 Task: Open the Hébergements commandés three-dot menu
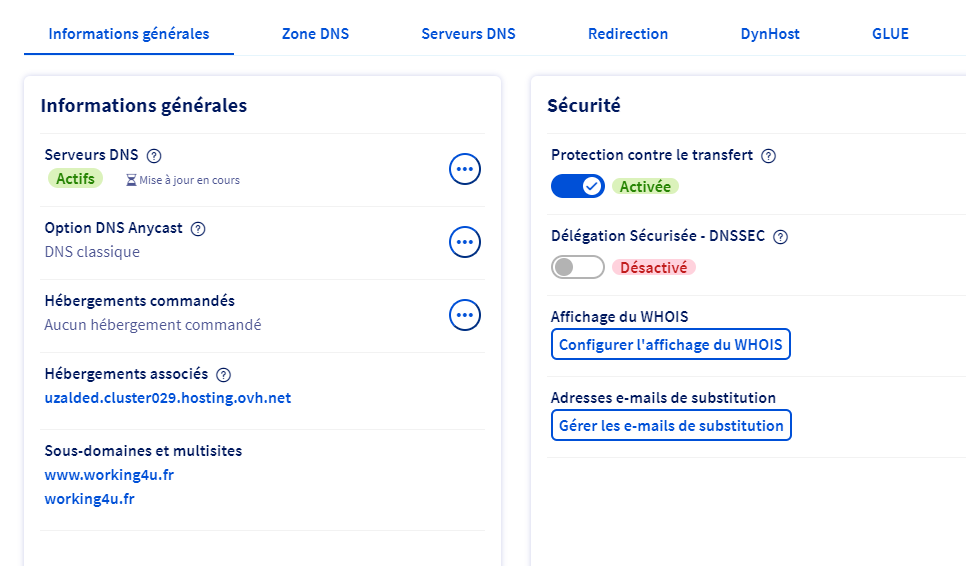point(464,315)
